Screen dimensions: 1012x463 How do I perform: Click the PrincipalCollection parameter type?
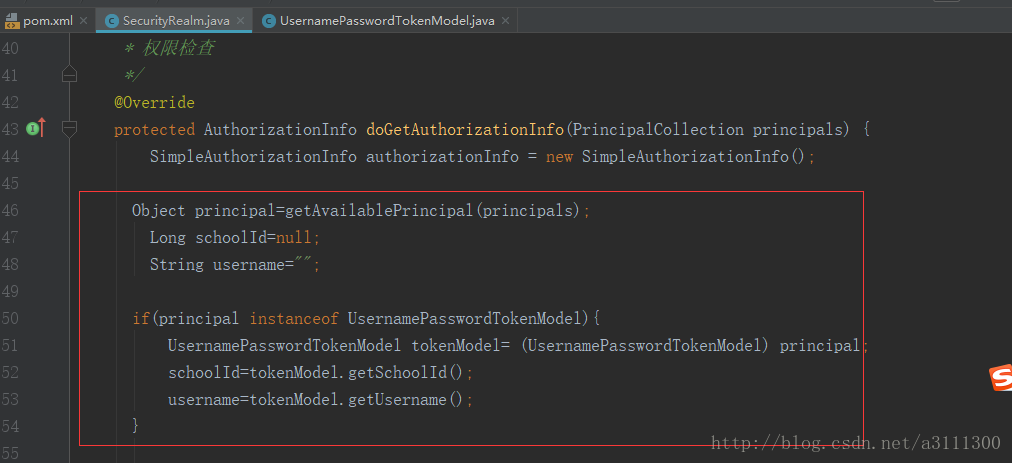tap(658, 130)
